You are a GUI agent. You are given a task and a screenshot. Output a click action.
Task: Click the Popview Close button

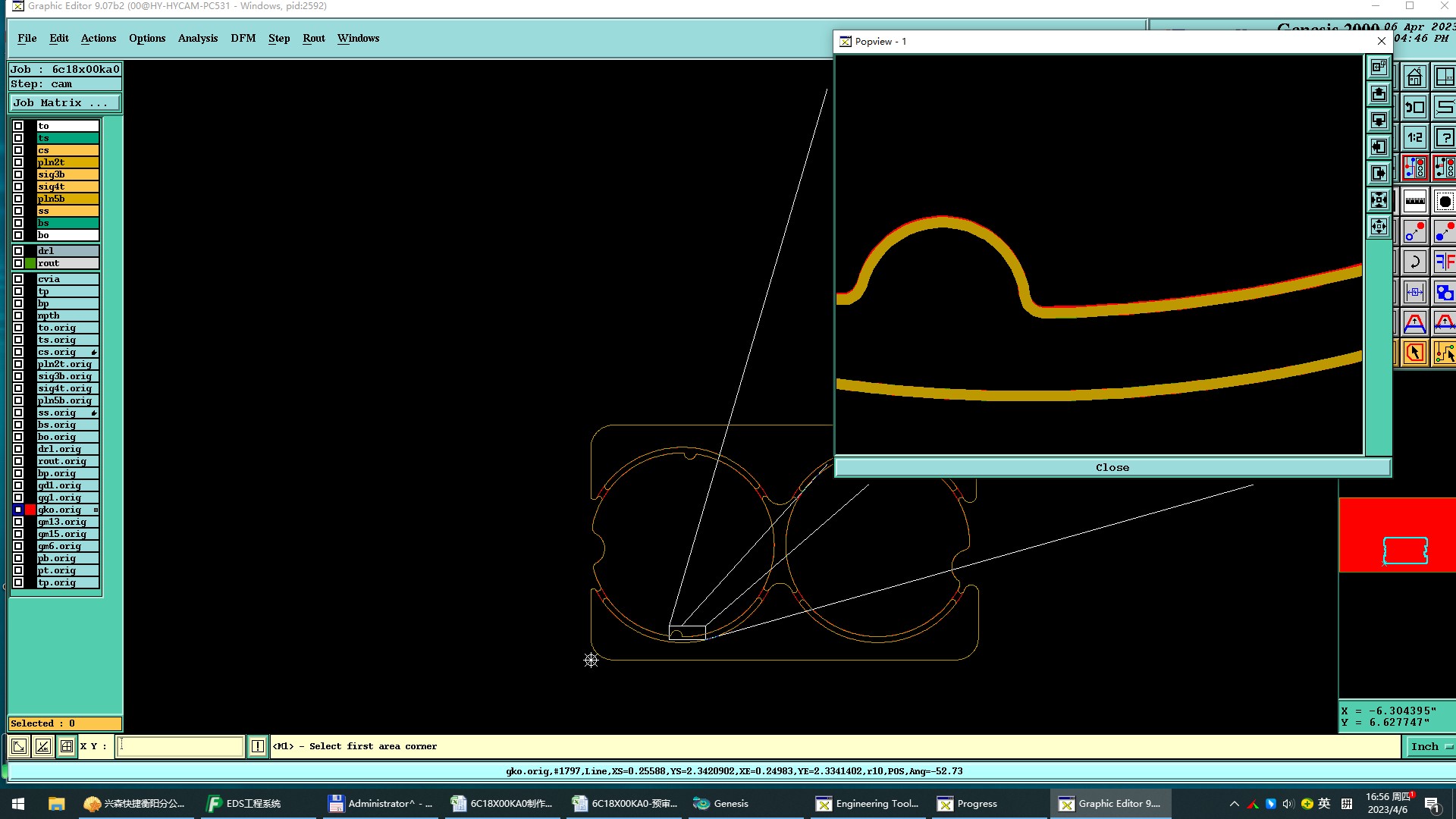[x=1112, y=467]
